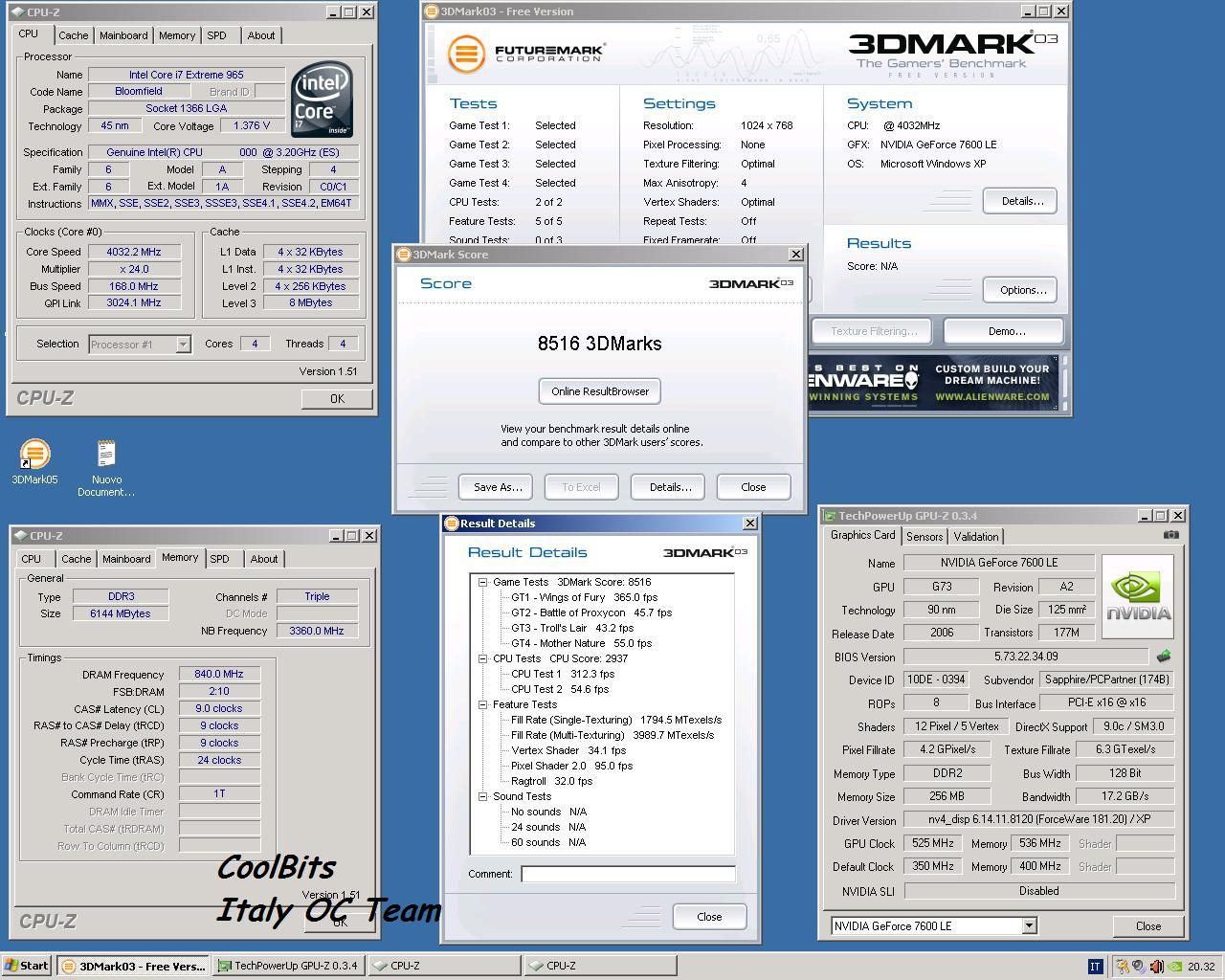Click the GPU-Z BIOS Version field

pos(1025,657)
